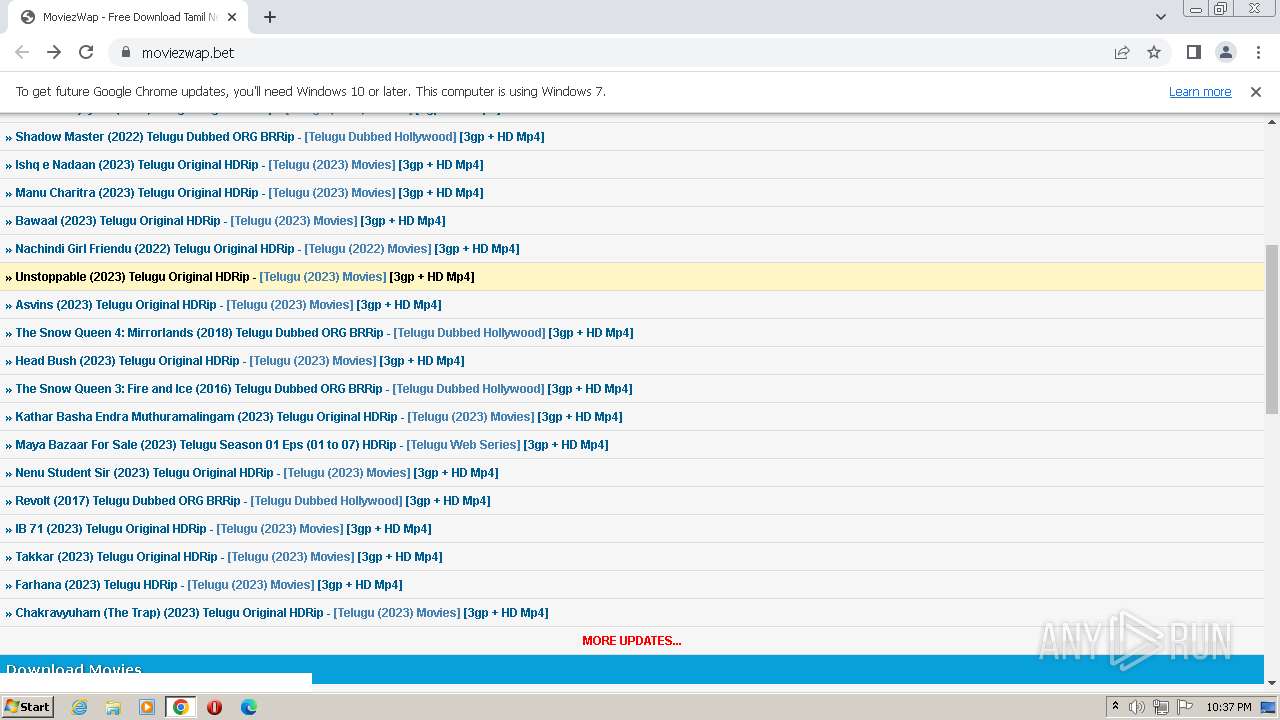Open Bawaal (2023) Telugu Original HDRip
This screenshot has height=720, width=1280.
coord(117,221)
